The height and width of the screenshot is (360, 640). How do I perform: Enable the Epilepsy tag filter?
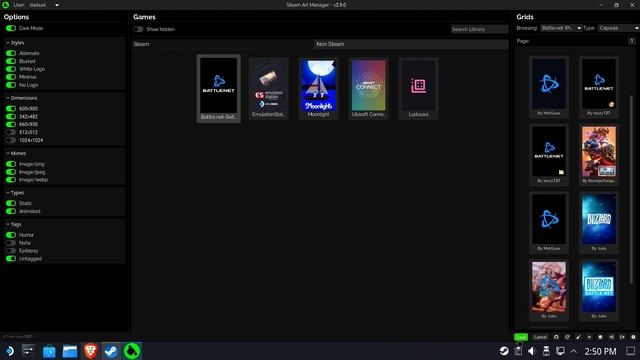(x=11, y=251)
